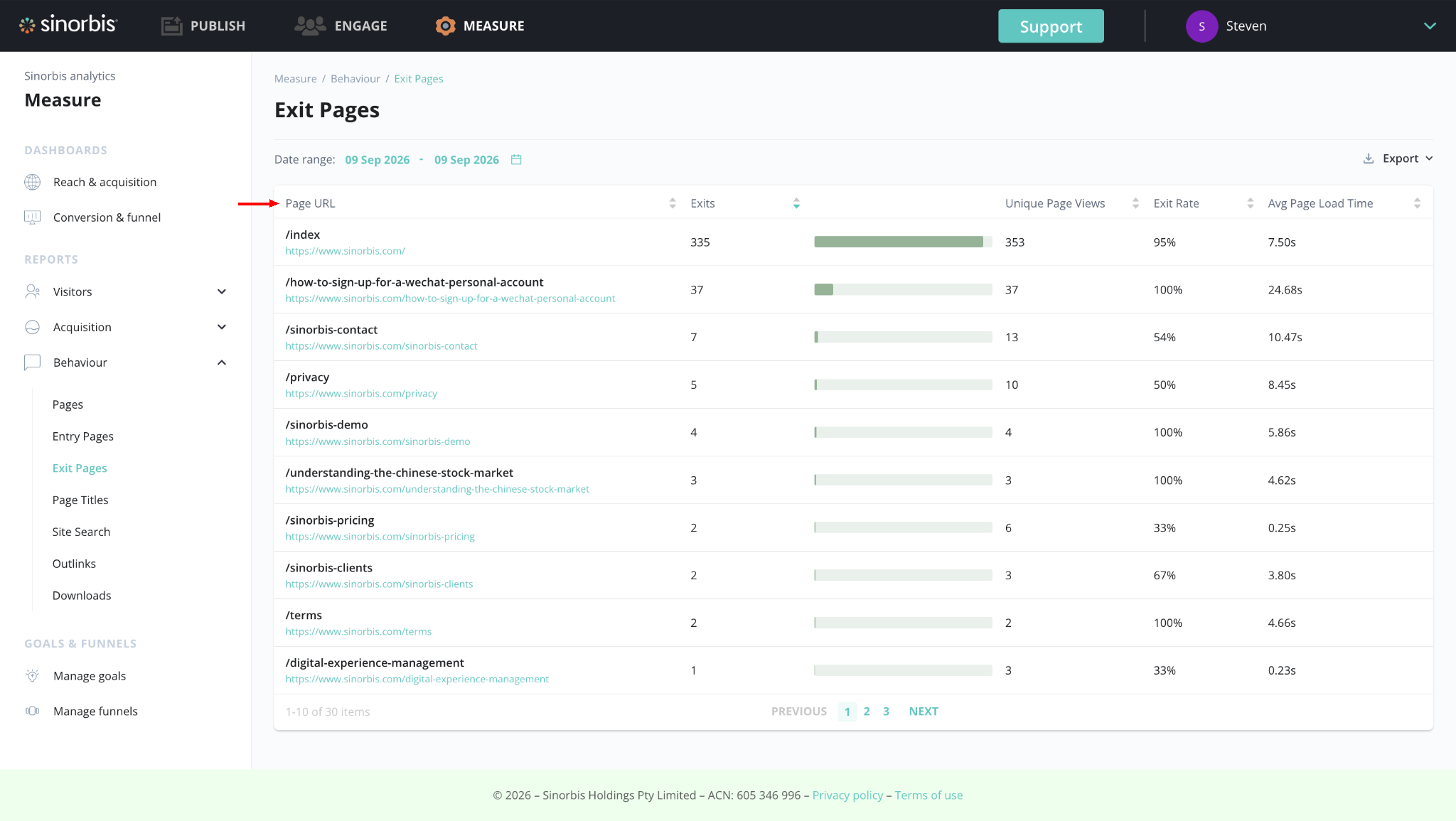1456x821 pixels.
Task: Open the Terms of use link
Action: click(x=928, y=795)
